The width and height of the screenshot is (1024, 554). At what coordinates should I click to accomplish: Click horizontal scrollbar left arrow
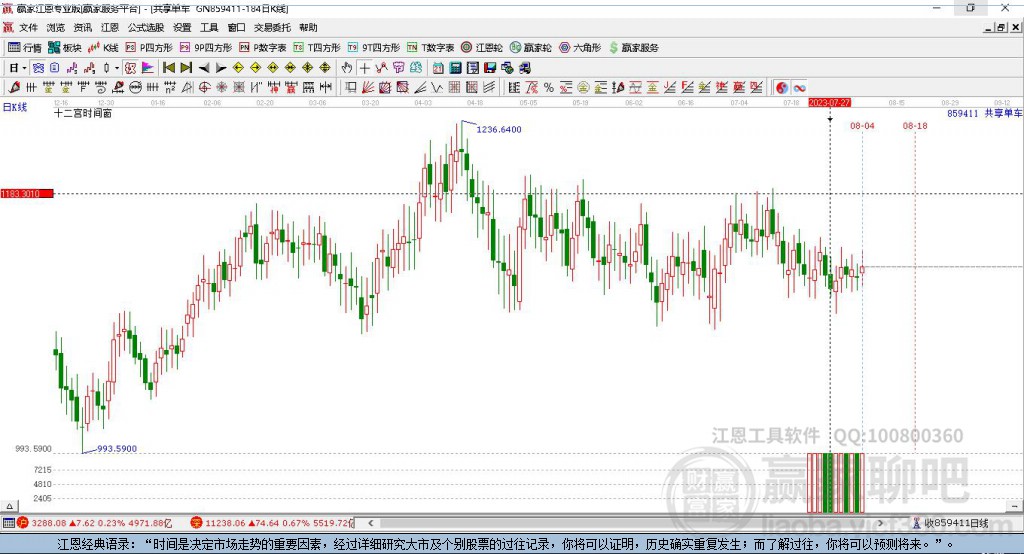(x=371, y=523)
